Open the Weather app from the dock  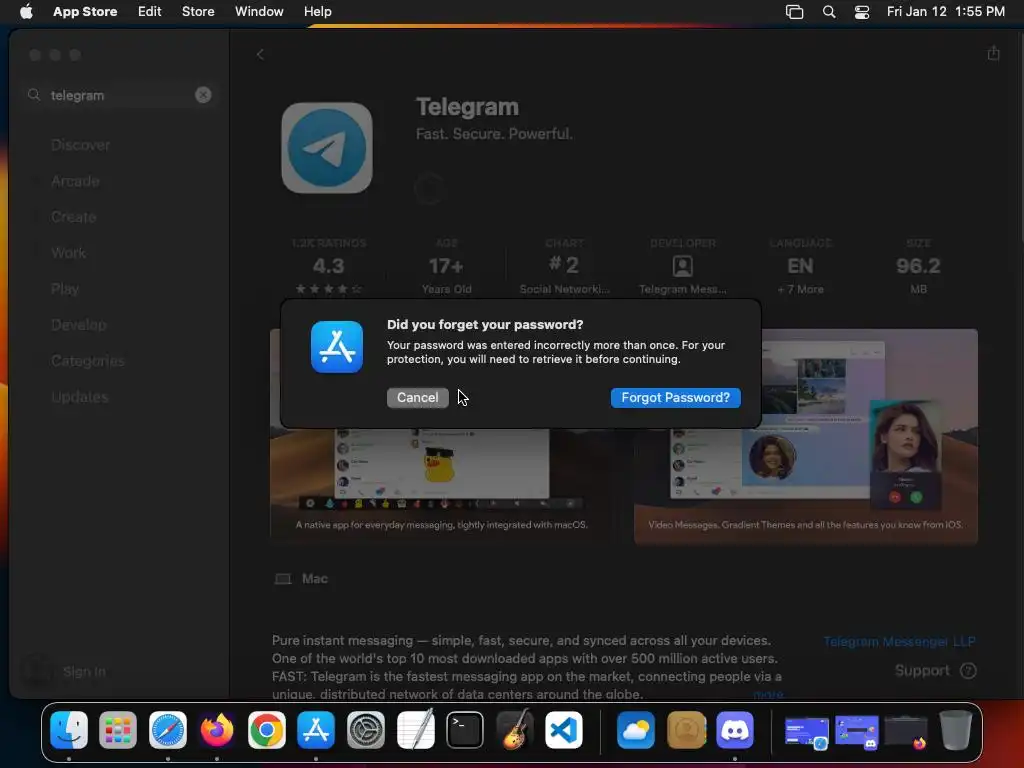[636, 730]
